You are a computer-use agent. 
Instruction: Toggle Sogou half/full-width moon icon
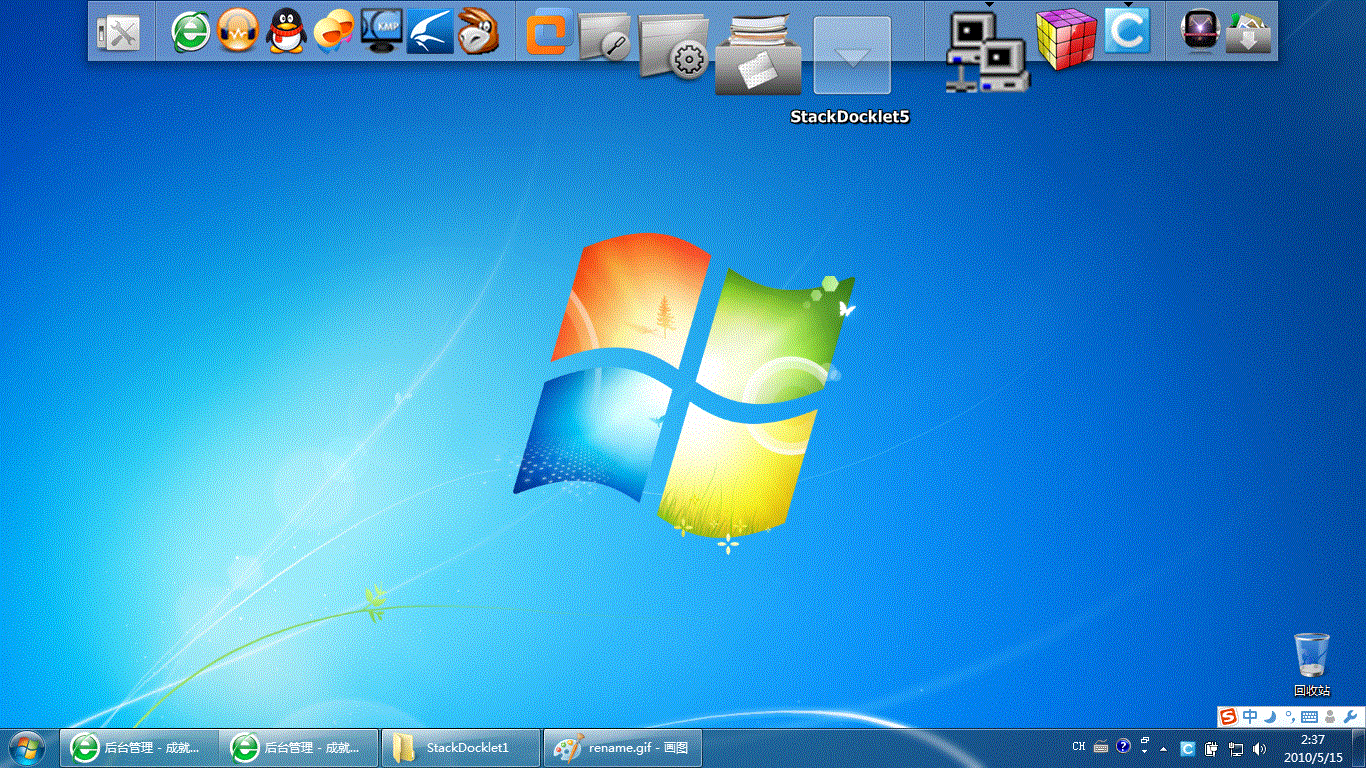[1270, 717]
